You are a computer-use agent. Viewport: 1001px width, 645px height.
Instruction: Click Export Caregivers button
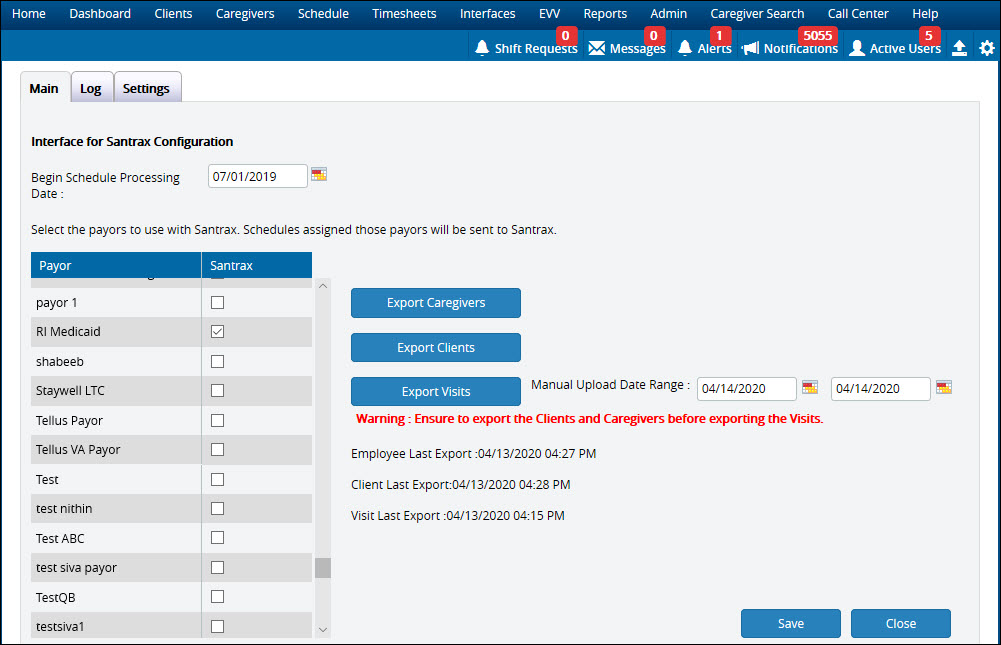point(436,303)
